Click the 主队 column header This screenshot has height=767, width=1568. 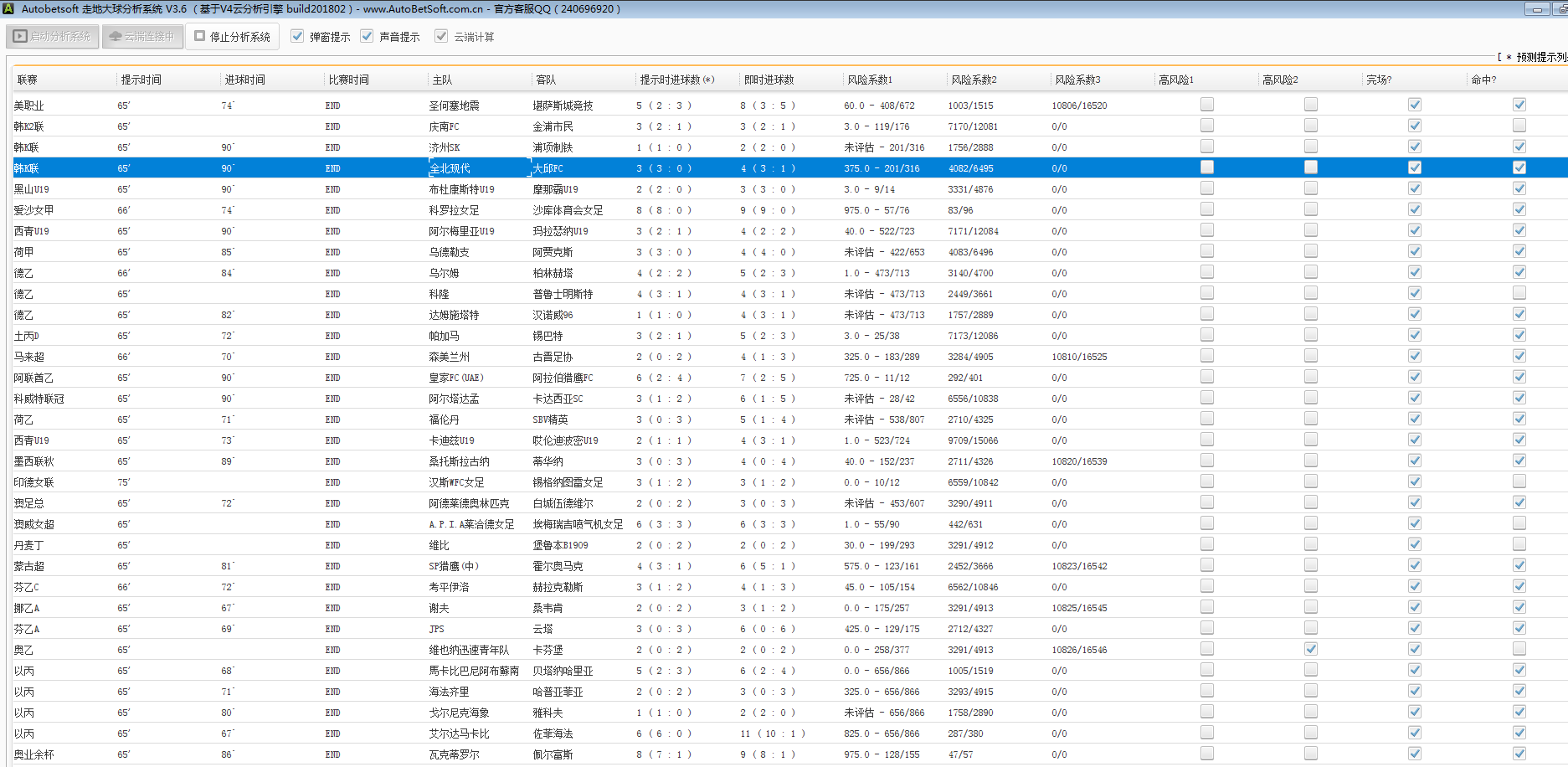coord(442,80)
